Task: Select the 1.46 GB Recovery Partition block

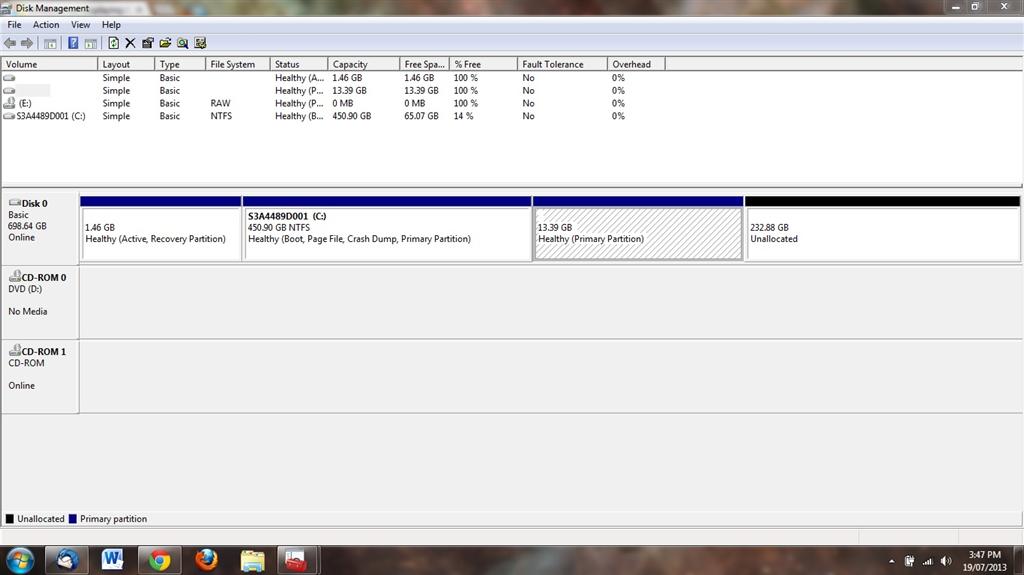Action: (x=161, y=229)
